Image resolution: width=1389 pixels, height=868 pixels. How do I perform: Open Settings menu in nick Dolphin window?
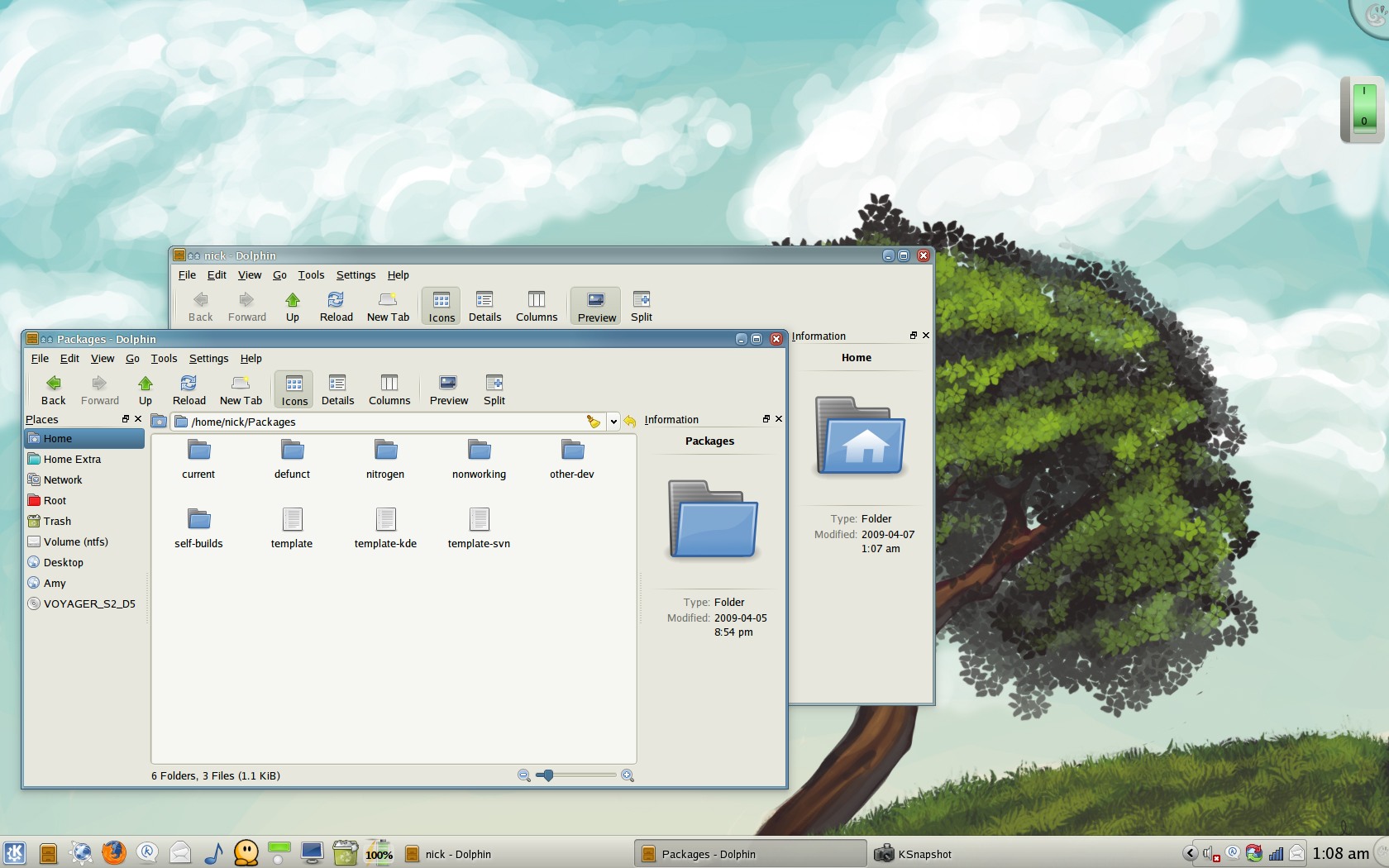pos(356,275)
